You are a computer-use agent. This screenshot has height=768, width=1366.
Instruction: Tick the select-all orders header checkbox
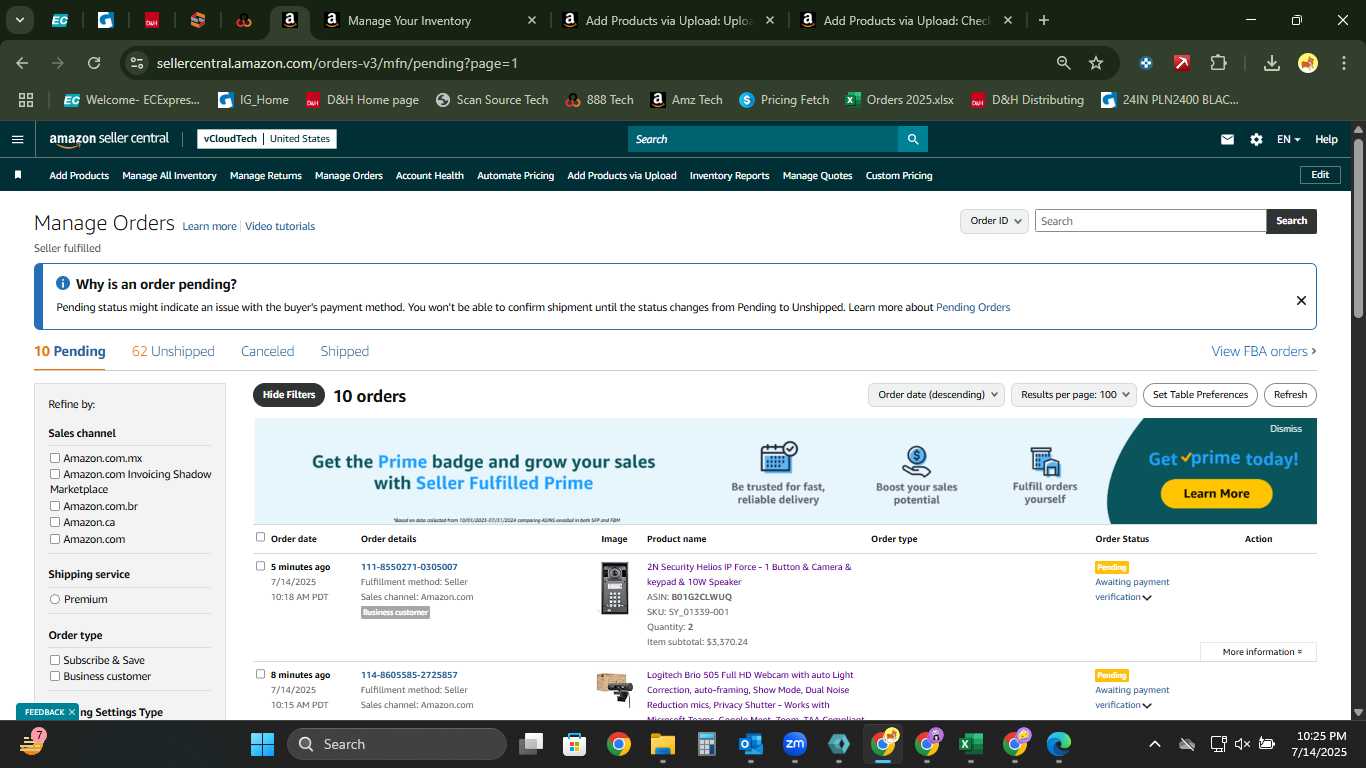click(x=261, y=537)
